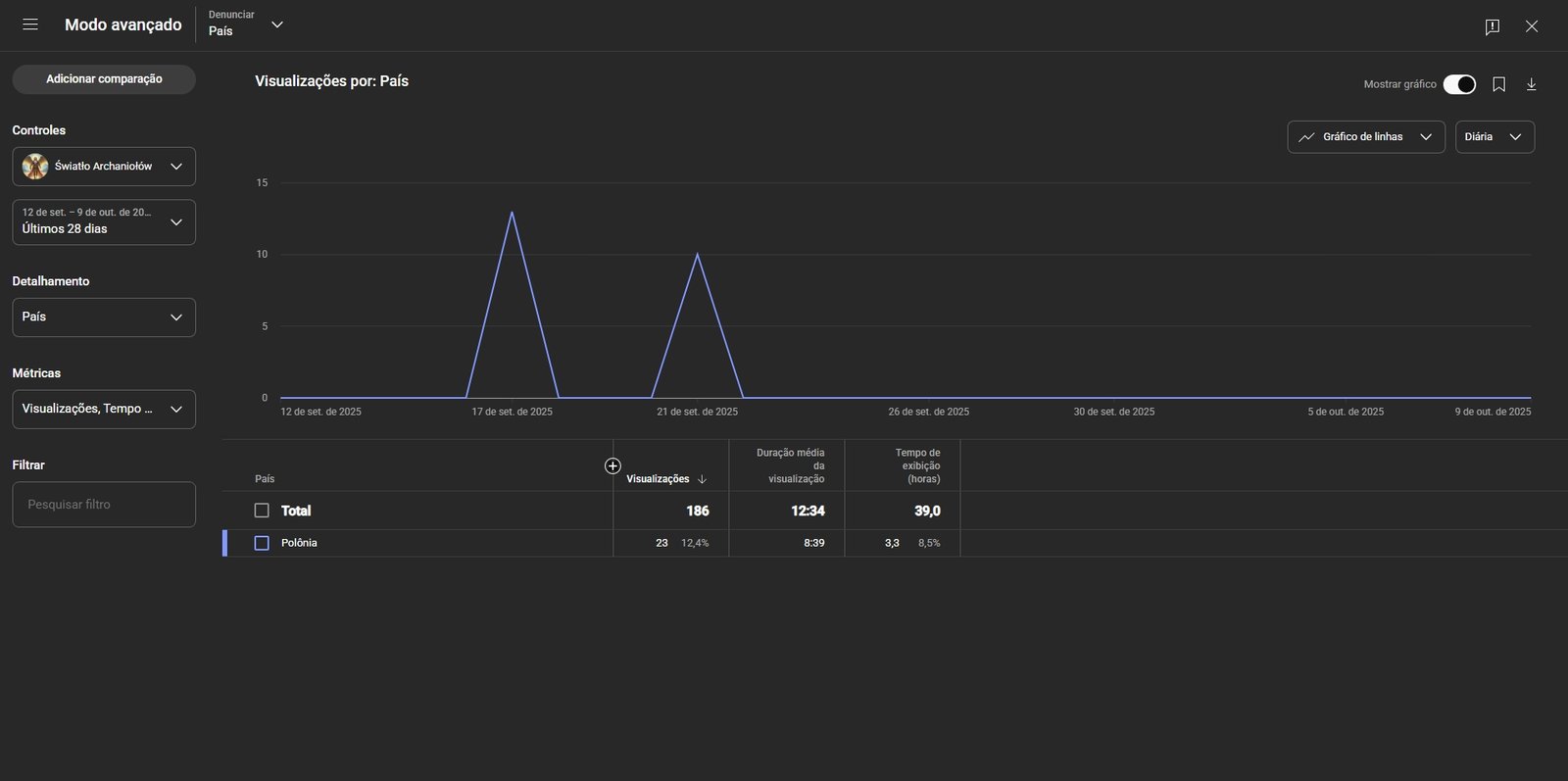Click the País column header
This screenshot has width=1568, height=781.
(265, 479)
